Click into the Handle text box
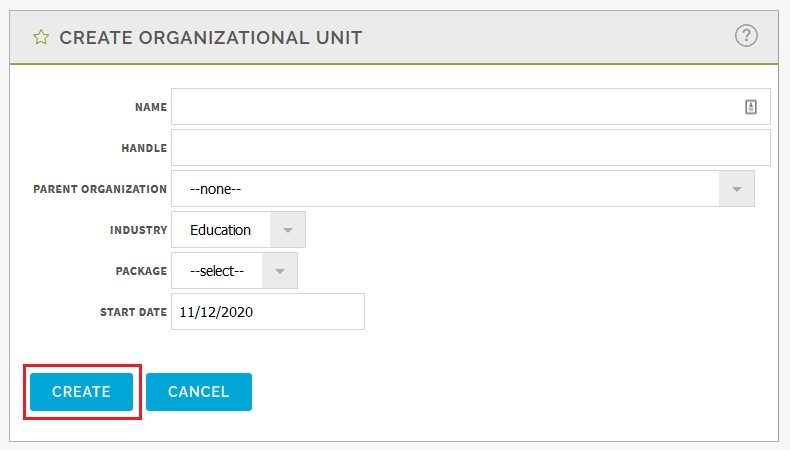 point(470,148)
